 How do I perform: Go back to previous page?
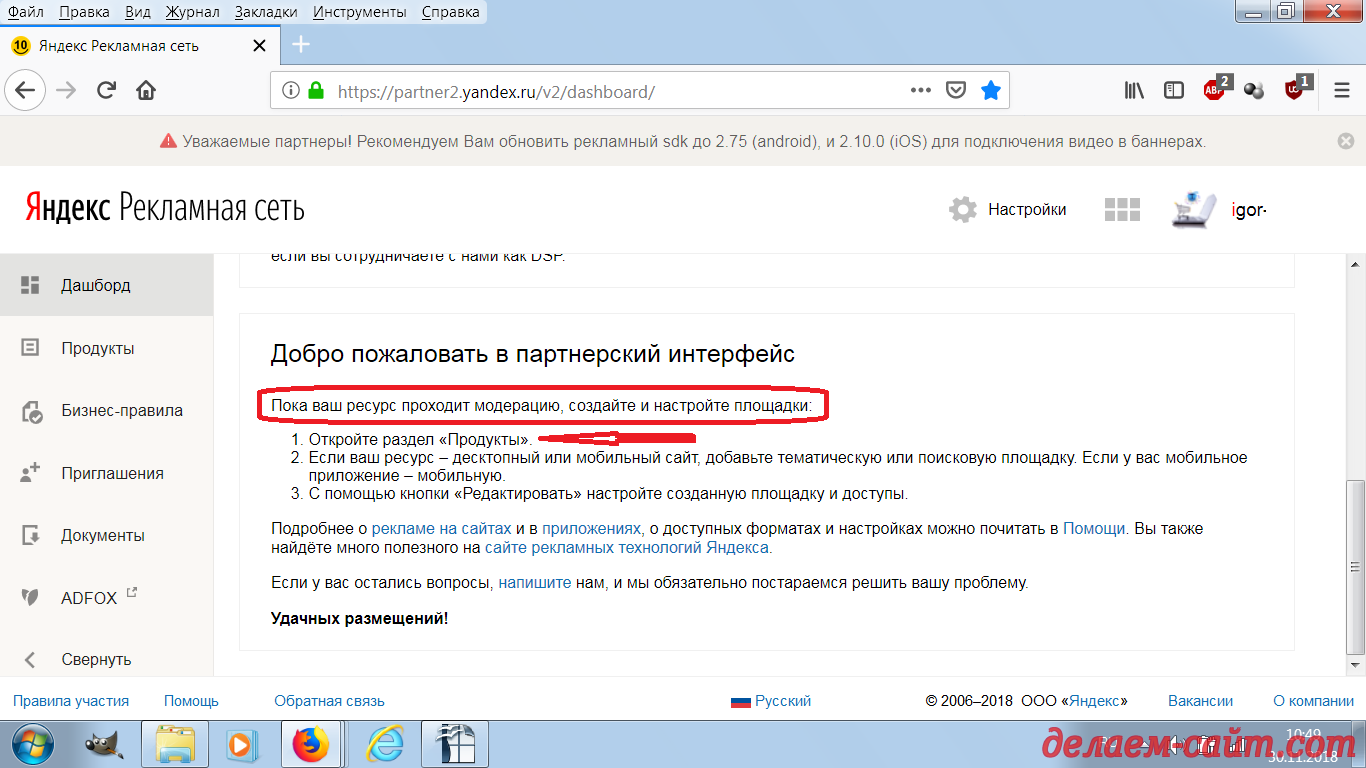click(25, 90)
